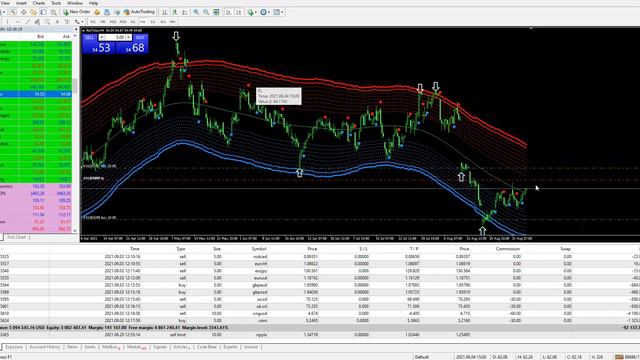
Task: Open the Periods clock icon
Action: (x=263, y=12)
